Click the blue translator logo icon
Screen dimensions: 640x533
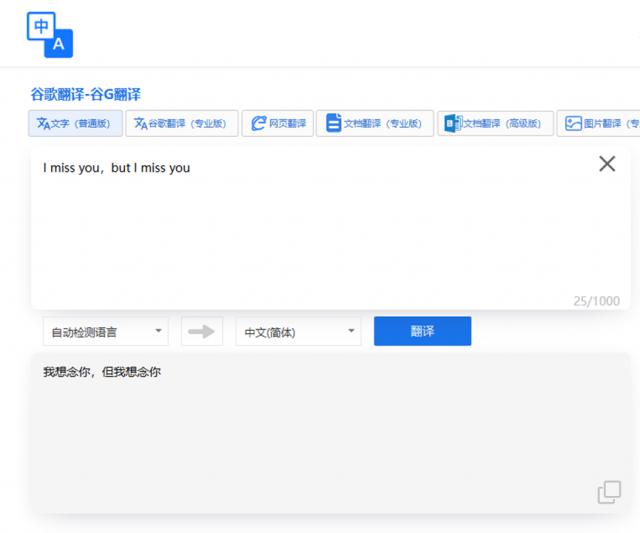[x=50, y=34]
